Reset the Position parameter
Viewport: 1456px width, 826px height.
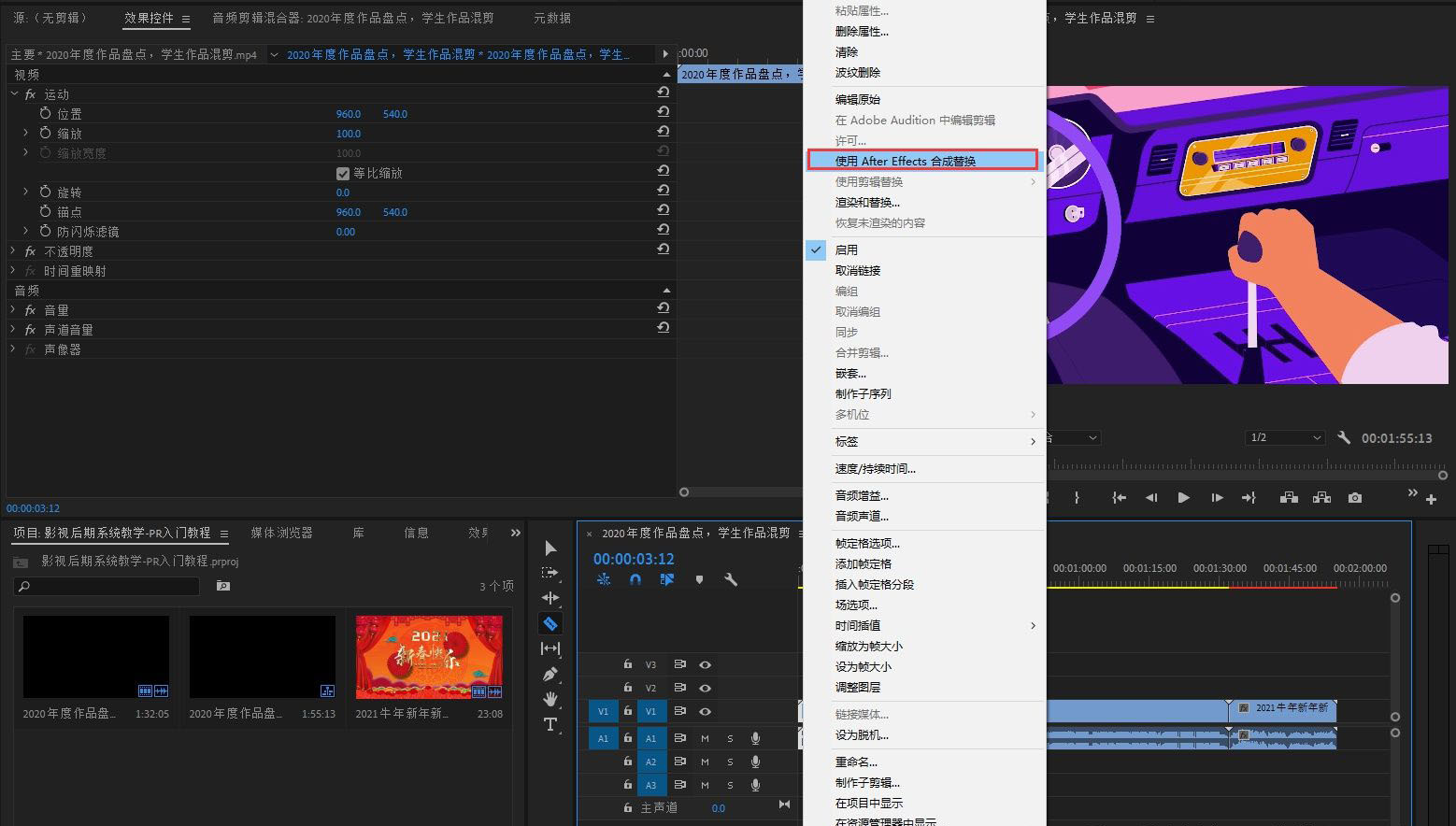pos(663,112)
